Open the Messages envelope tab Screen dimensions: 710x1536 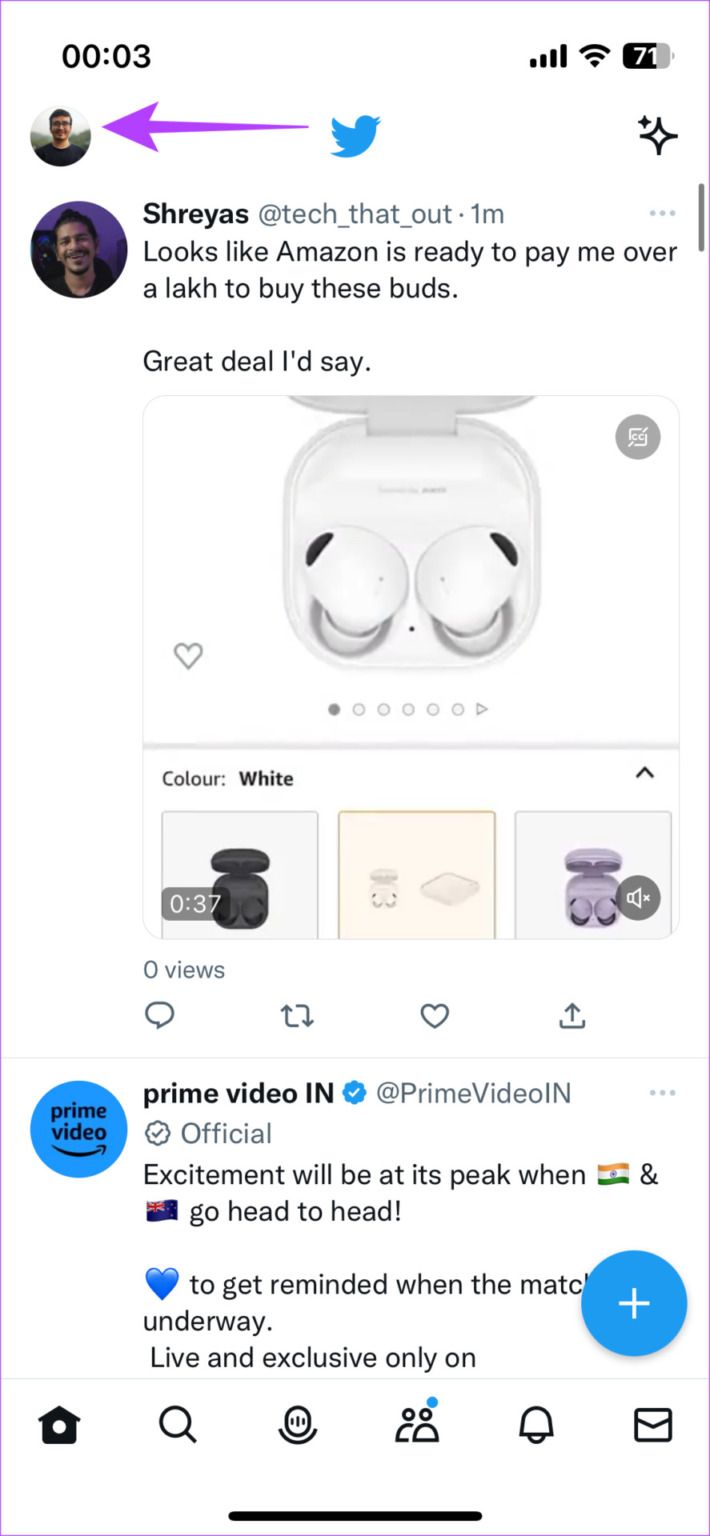[x=653, y=1425]
